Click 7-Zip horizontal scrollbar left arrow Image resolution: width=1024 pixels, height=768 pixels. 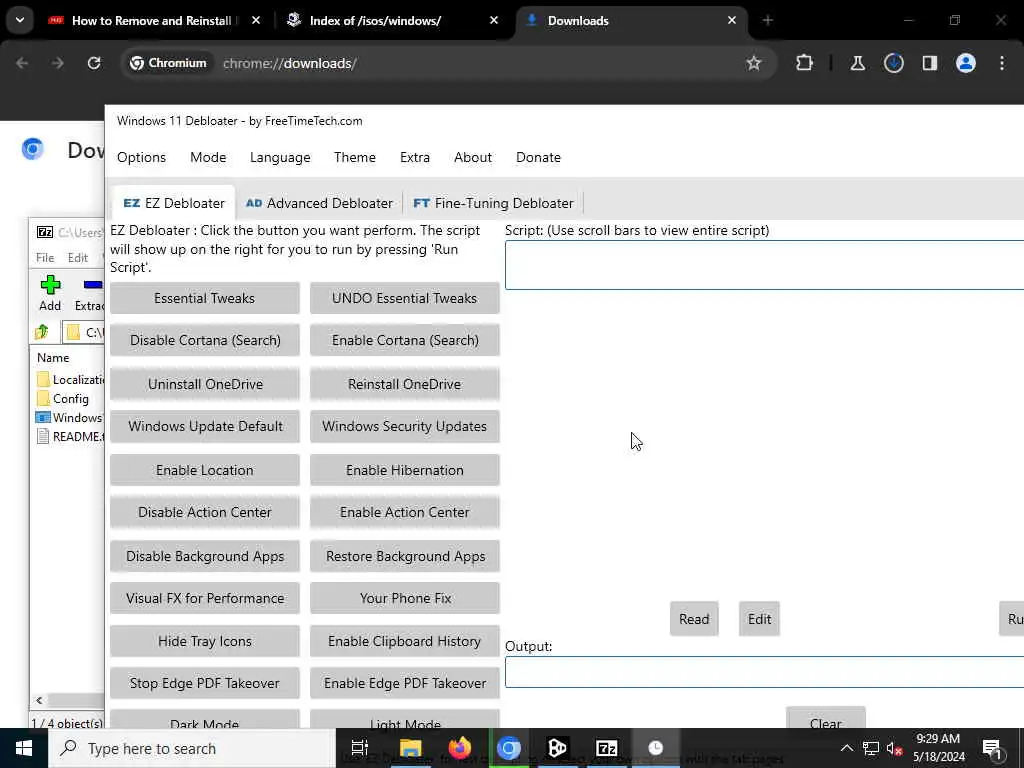39,700
